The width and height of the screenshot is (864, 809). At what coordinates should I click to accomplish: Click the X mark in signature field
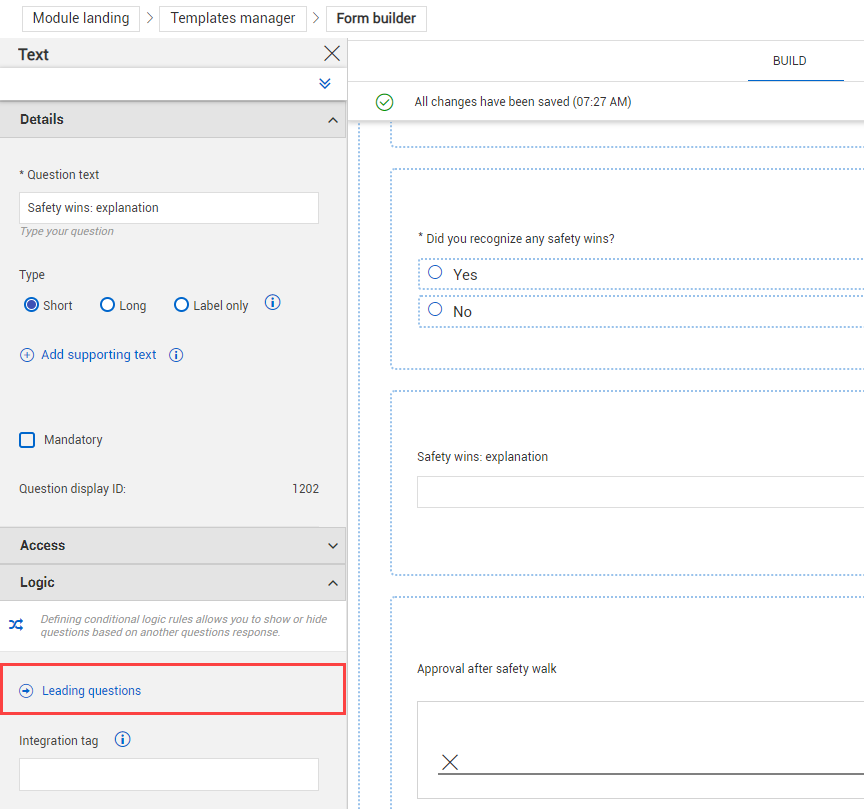point(450,762)
